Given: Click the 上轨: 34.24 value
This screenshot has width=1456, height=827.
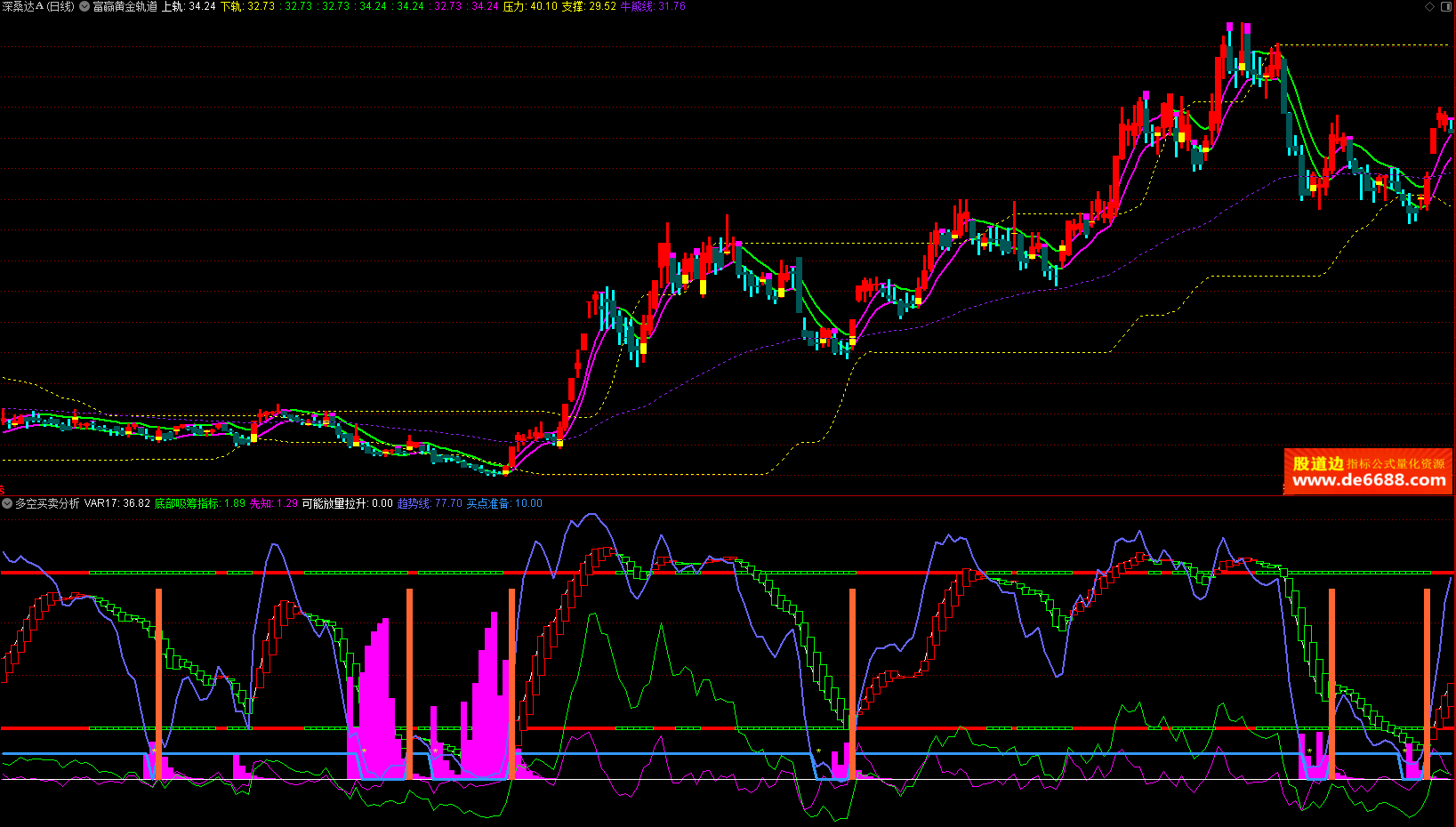Looking at the screenshot, I should click(189, 6).
